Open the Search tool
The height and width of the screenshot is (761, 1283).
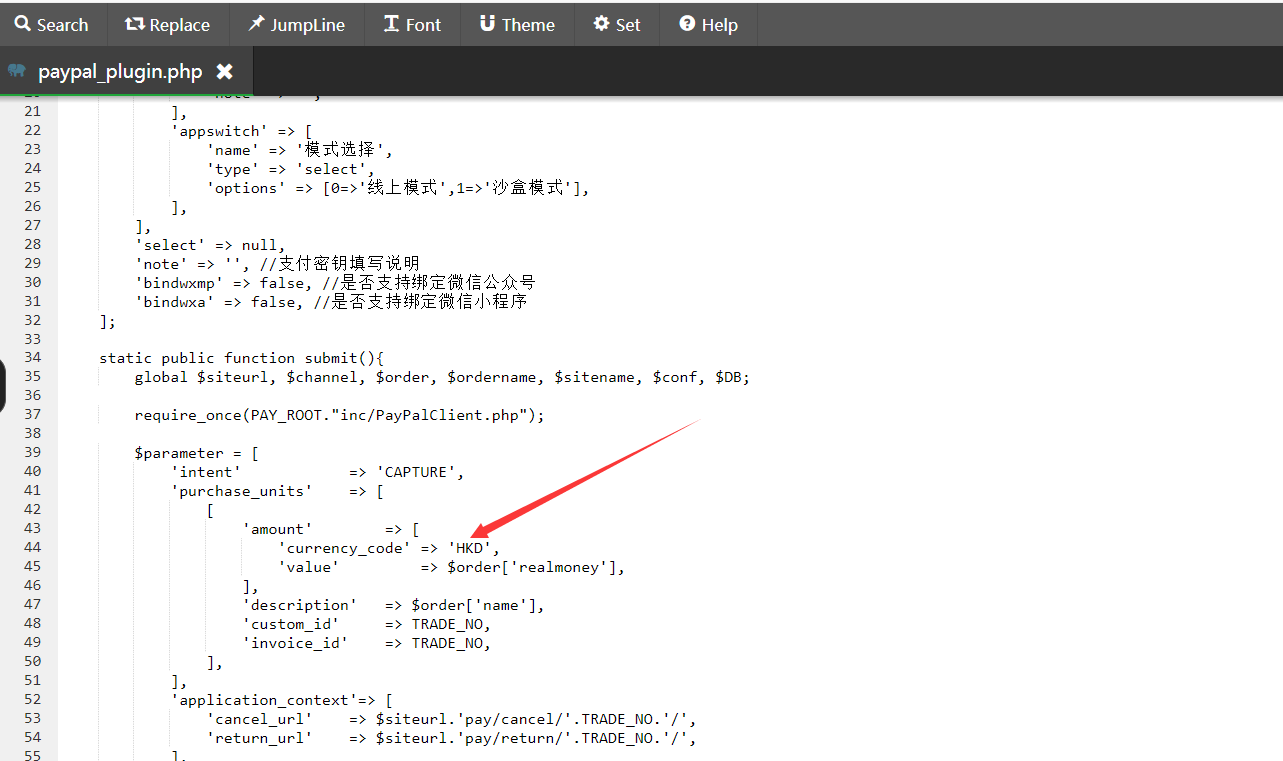52,25
